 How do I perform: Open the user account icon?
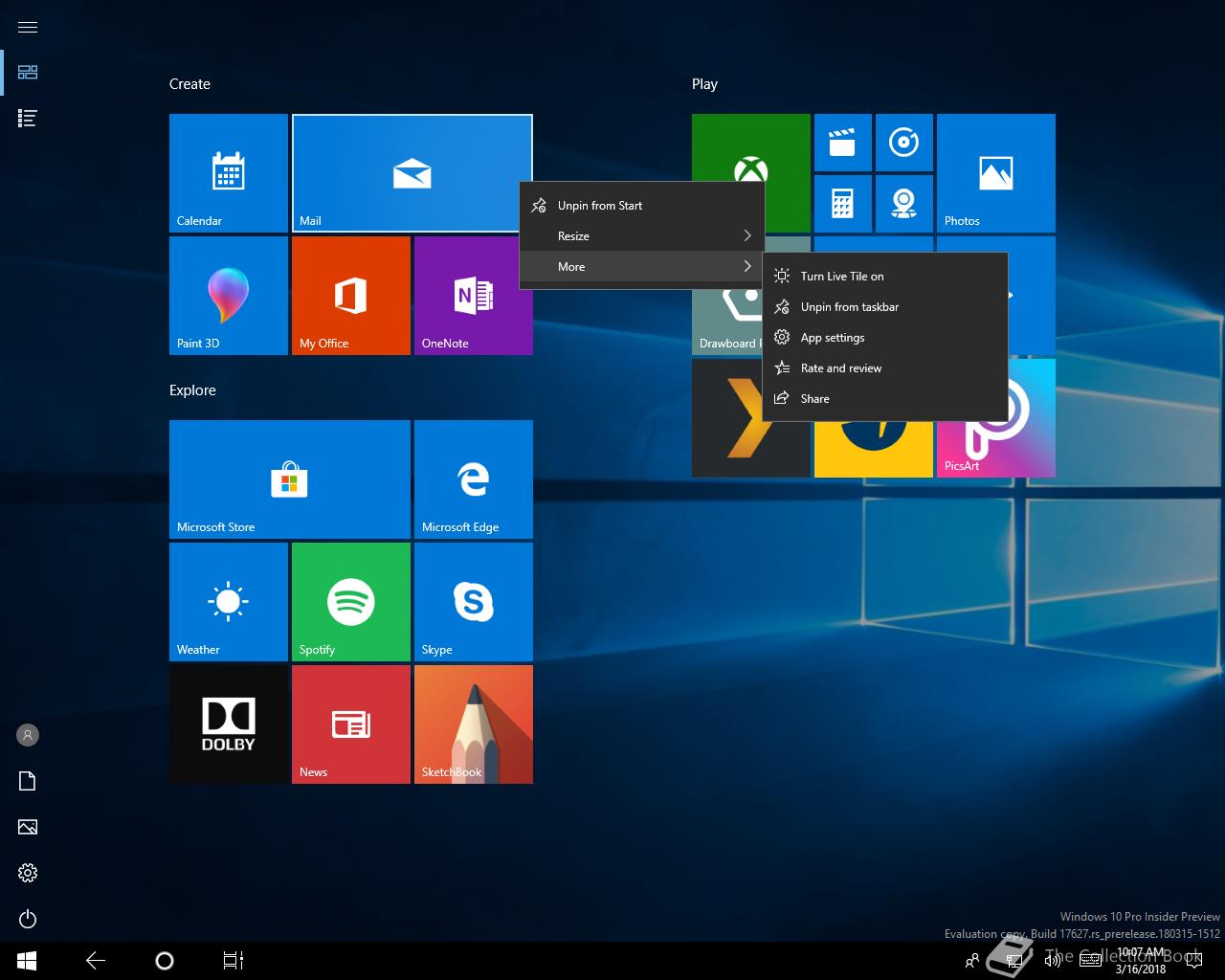click(28, 735)
